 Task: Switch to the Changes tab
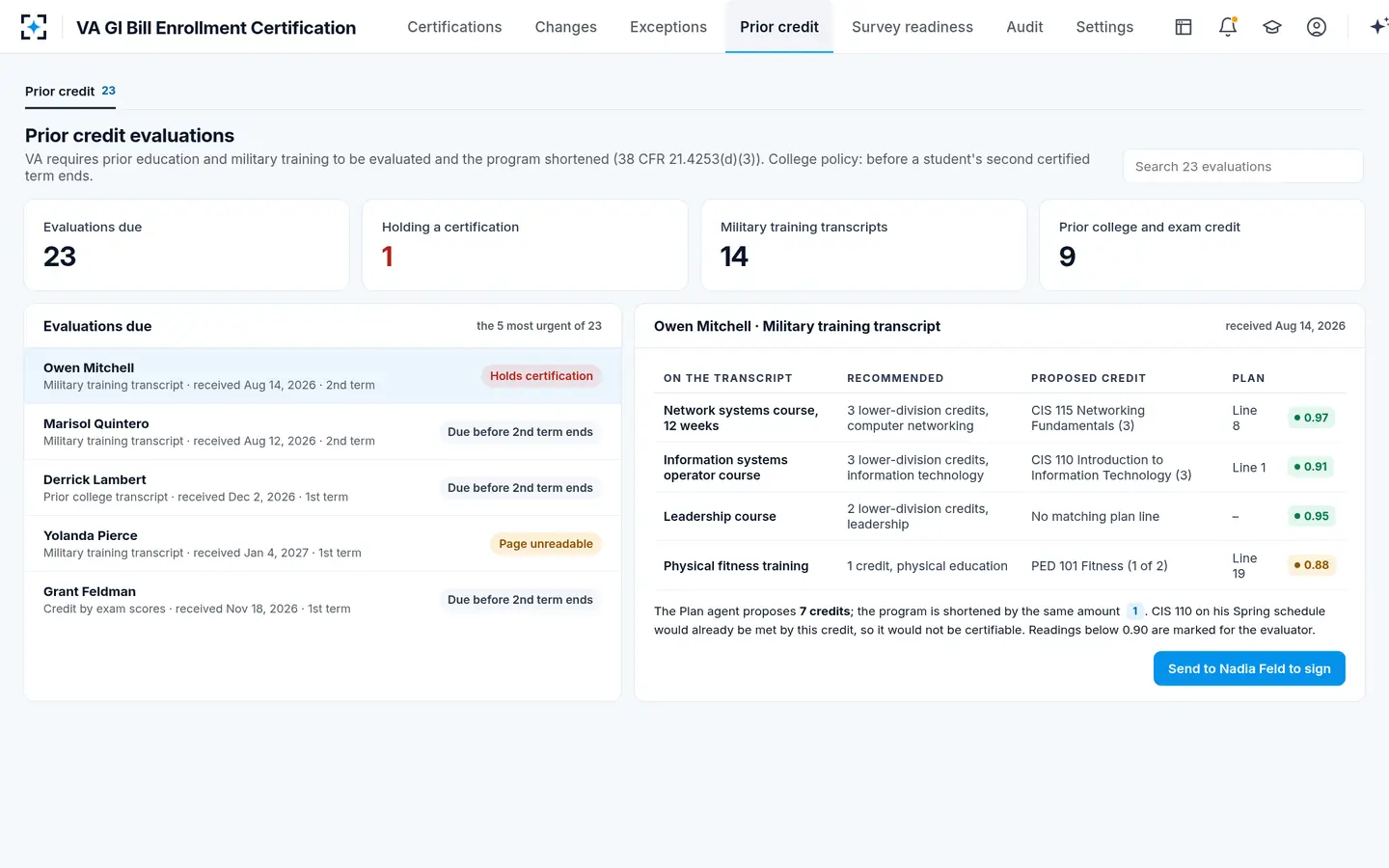point(566,27)
